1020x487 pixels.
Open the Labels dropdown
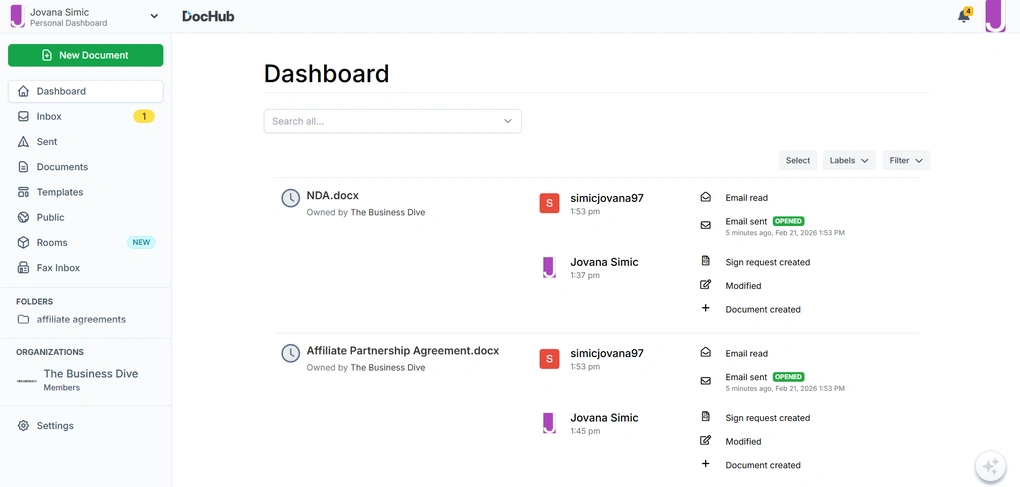pyautogui.click(x=849, y=161)
